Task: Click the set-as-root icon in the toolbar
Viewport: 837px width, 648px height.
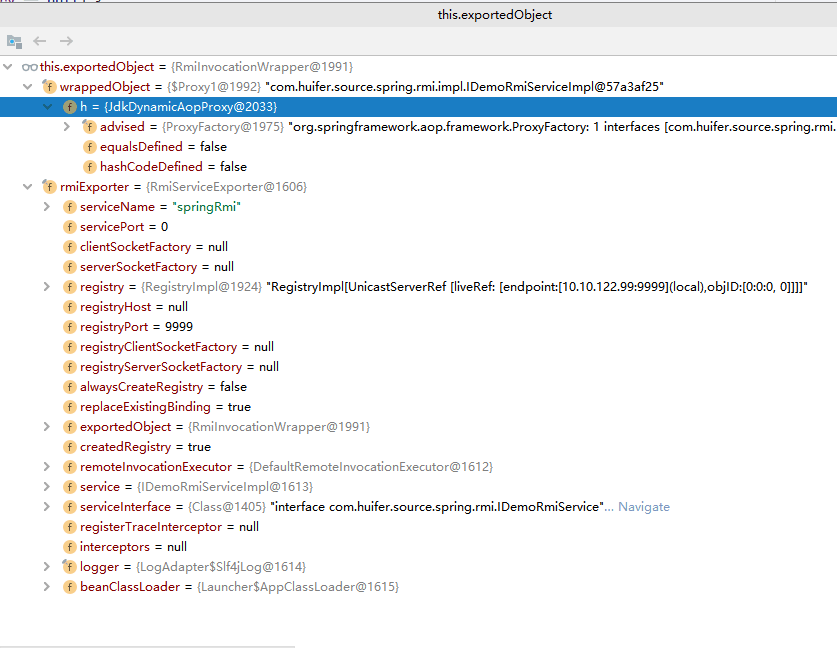Action: click(x=14, y=41)
